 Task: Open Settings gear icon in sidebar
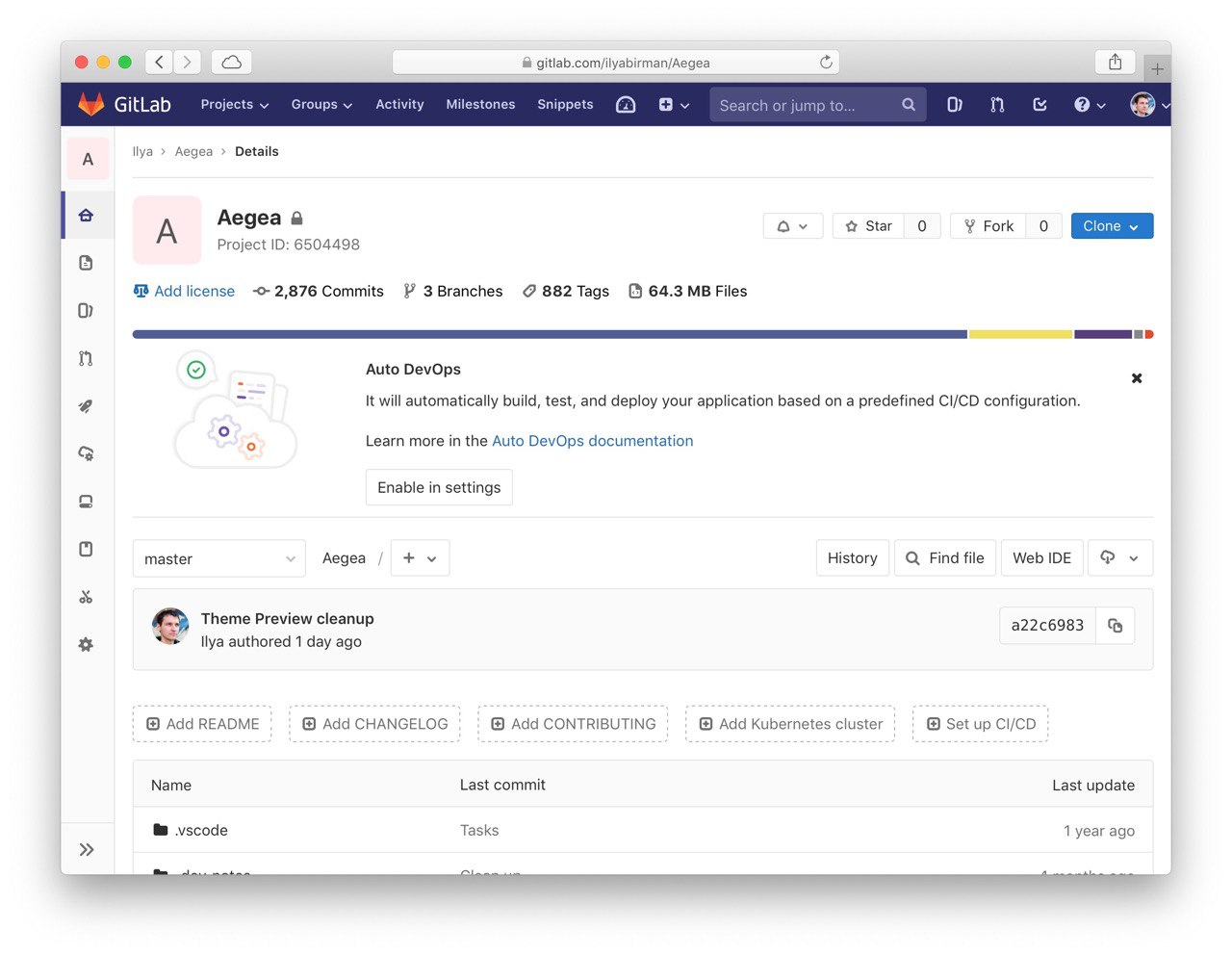click(x=86, y=645)
